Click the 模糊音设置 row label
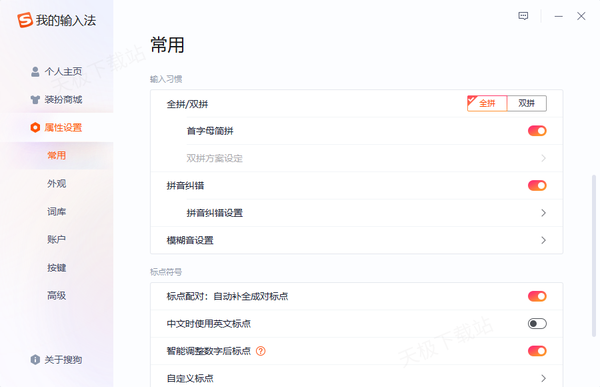The height and width of the screenshot is (387, 600). (x=190, y=240)
